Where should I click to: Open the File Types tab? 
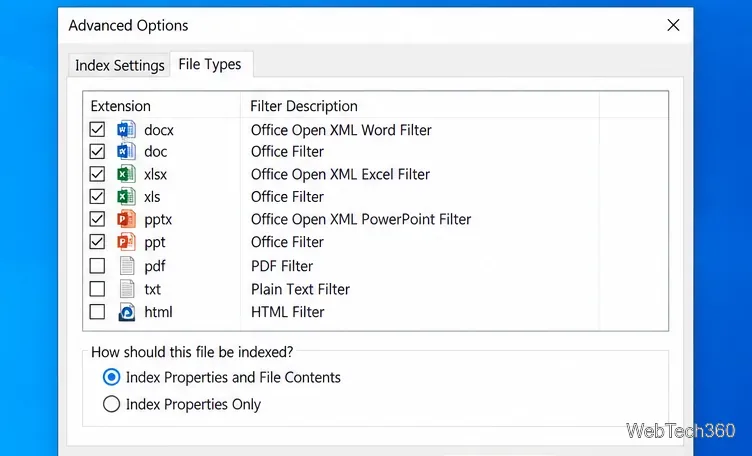click(210, 64)
